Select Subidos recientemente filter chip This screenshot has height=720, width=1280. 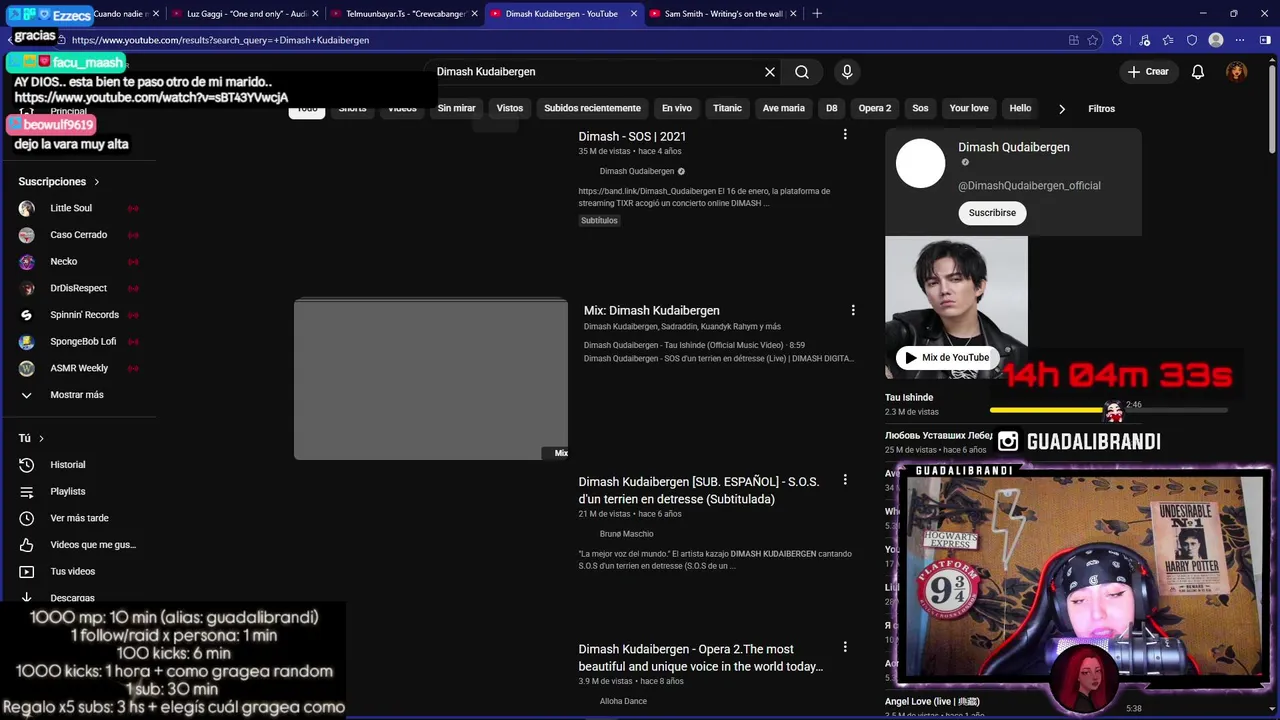pyautogui.click(x=592, y=108)
